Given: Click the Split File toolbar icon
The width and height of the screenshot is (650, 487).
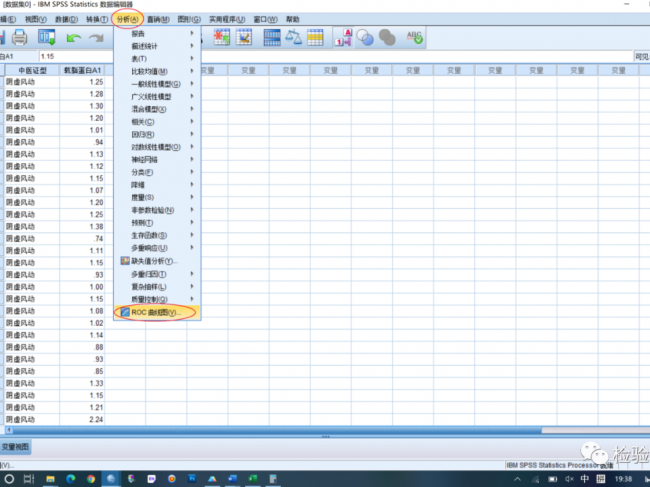Looking at the screenshot, I should [272, 38].
